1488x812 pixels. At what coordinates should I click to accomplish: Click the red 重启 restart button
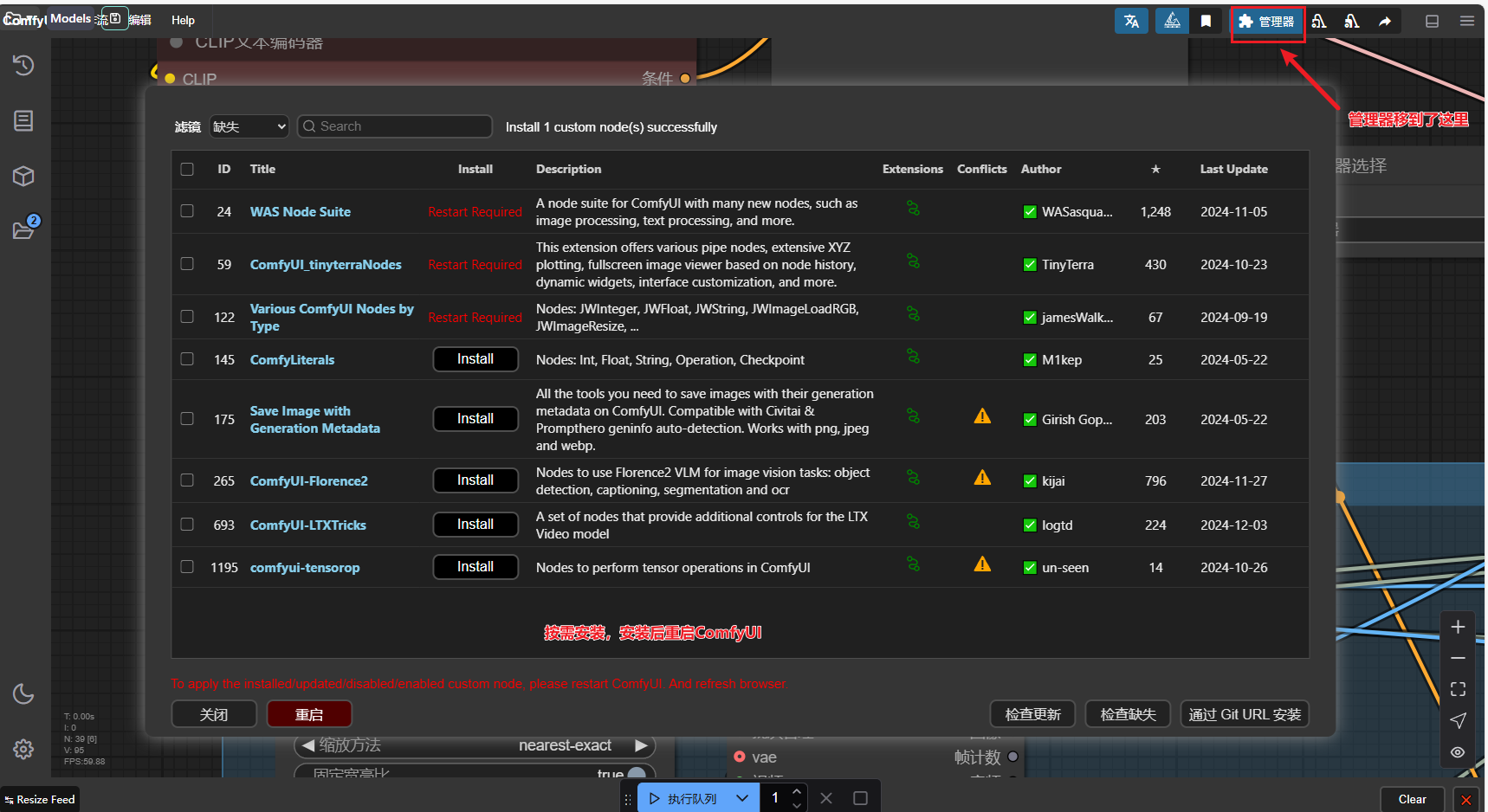tap(309, 714)
